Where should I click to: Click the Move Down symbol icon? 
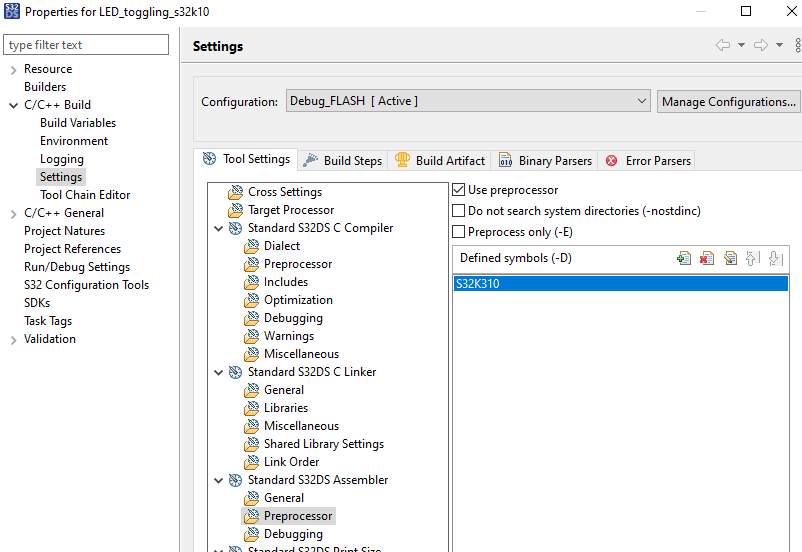pyautogui.click(x=776, y=258)
